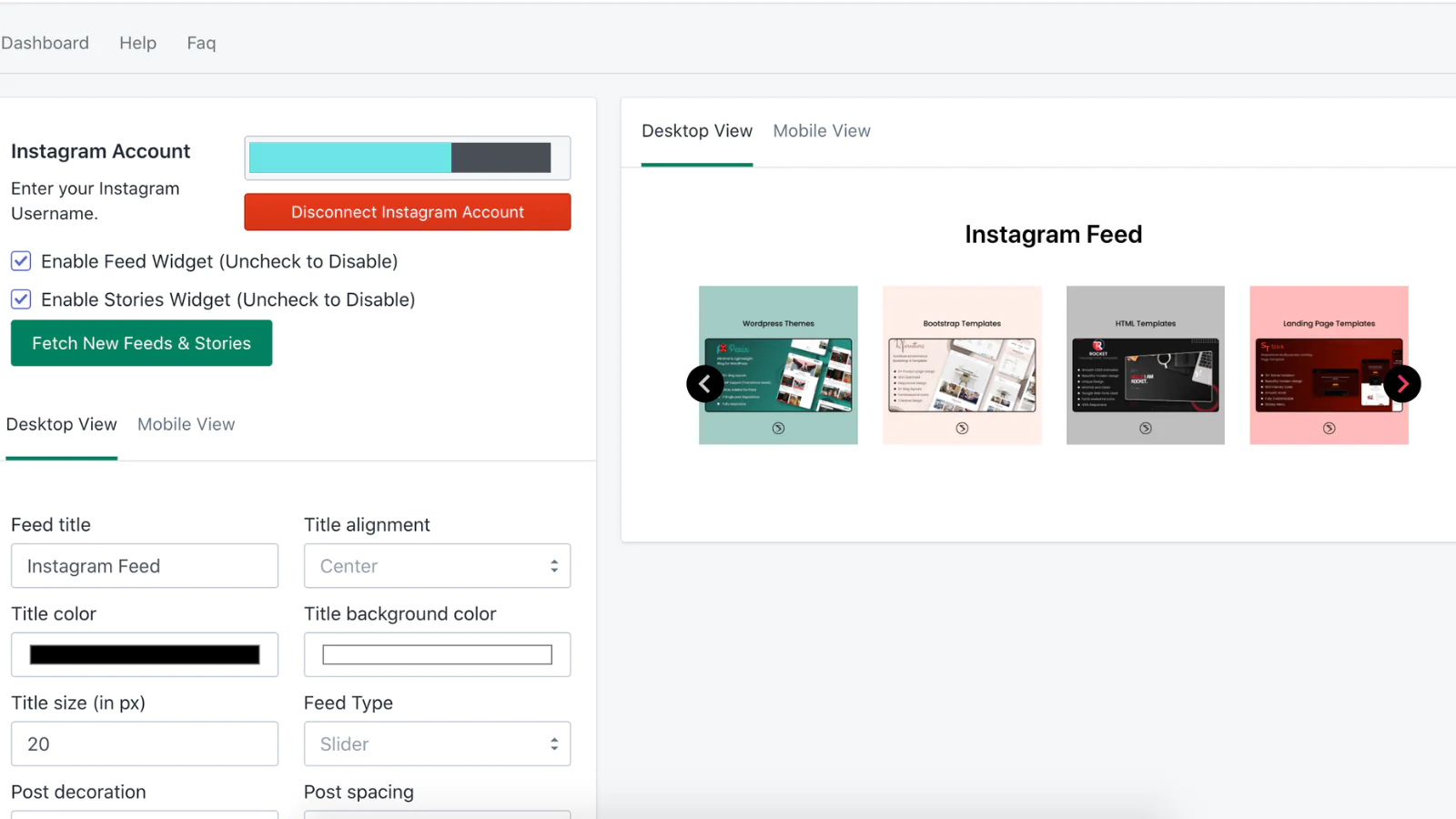Select Mobile View tab in settings panel
This screenshot has width=1456, height=819.
click(186, 424)
